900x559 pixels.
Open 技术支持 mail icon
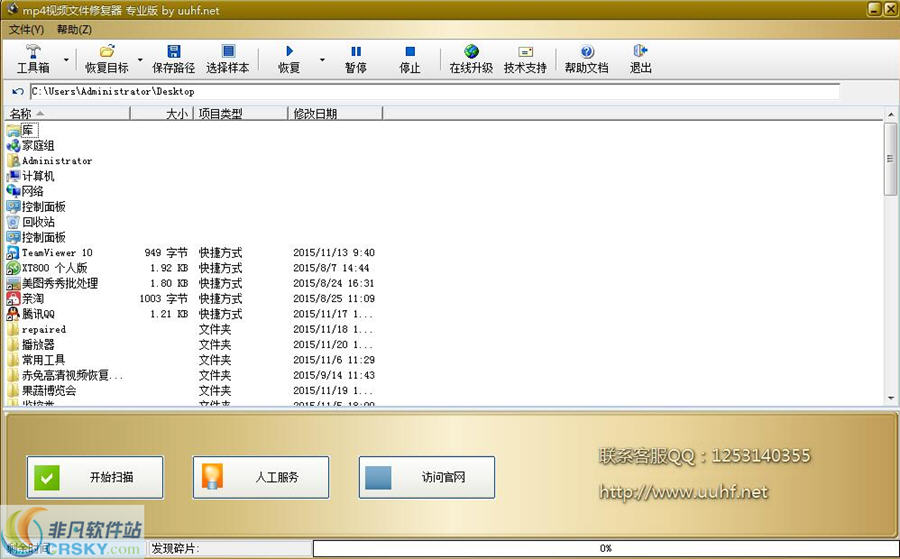525,52
